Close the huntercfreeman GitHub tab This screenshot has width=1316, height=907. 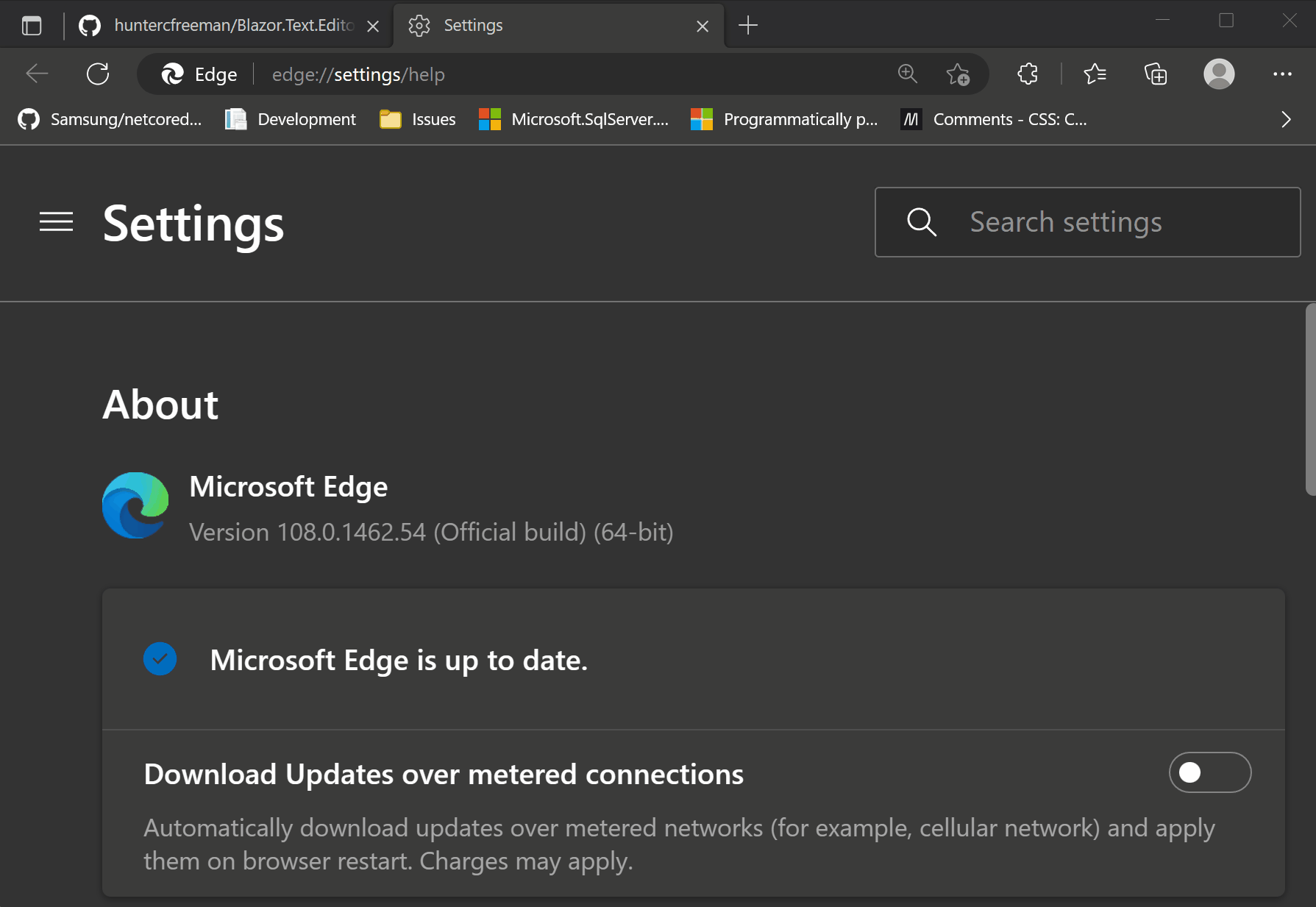pyautogui.click(x=373, y=26)
